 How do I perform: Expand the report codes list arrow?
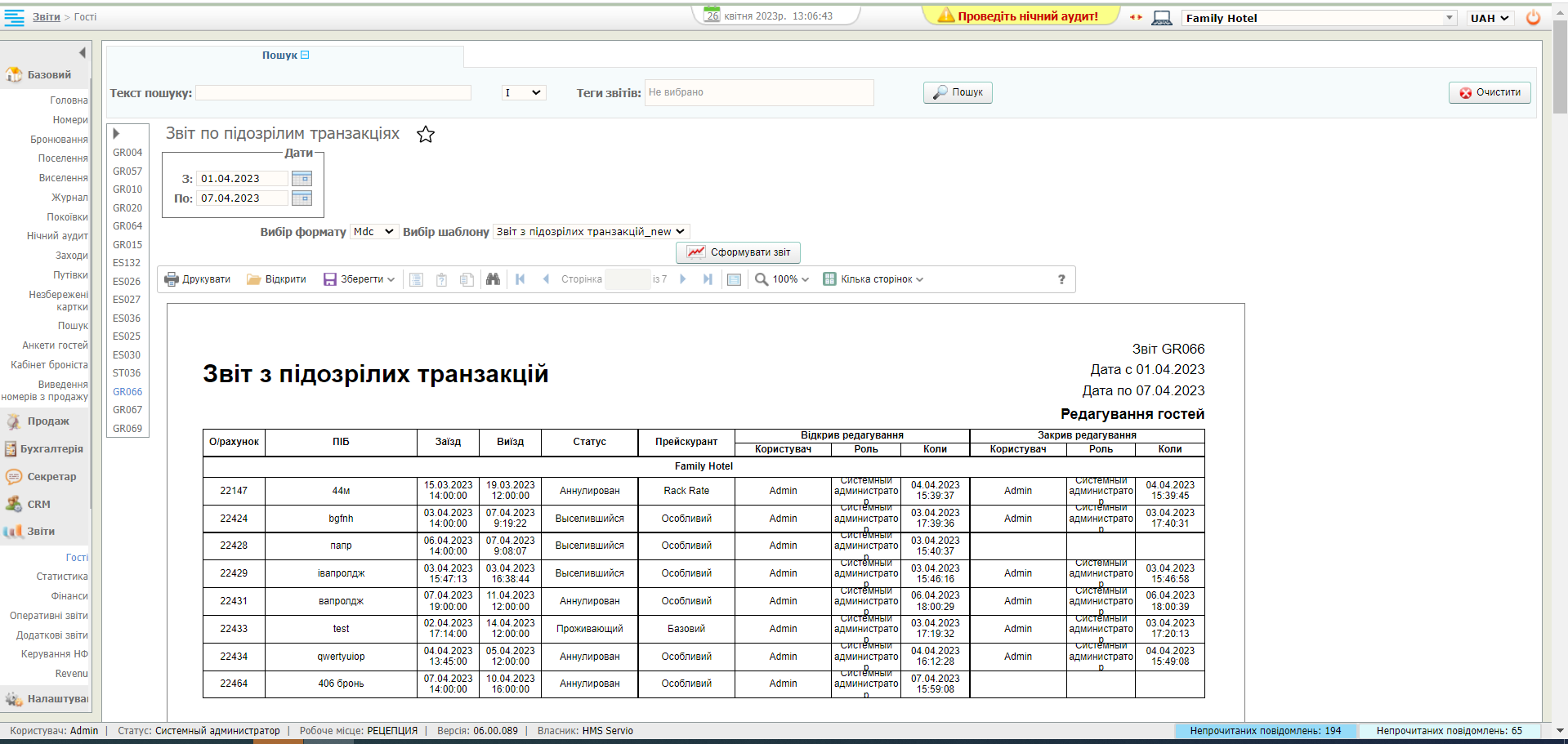pos(117,134)
